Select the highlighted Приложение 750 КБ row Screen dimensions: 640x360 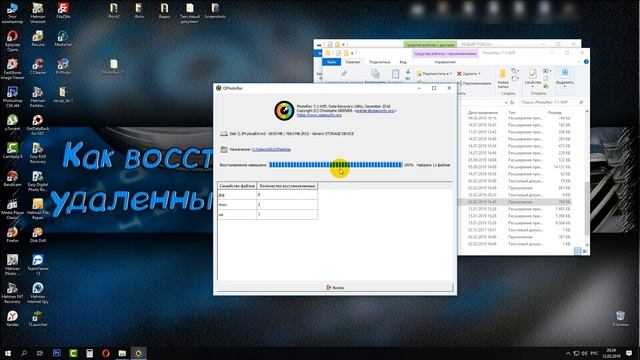(x=514, y=202)
